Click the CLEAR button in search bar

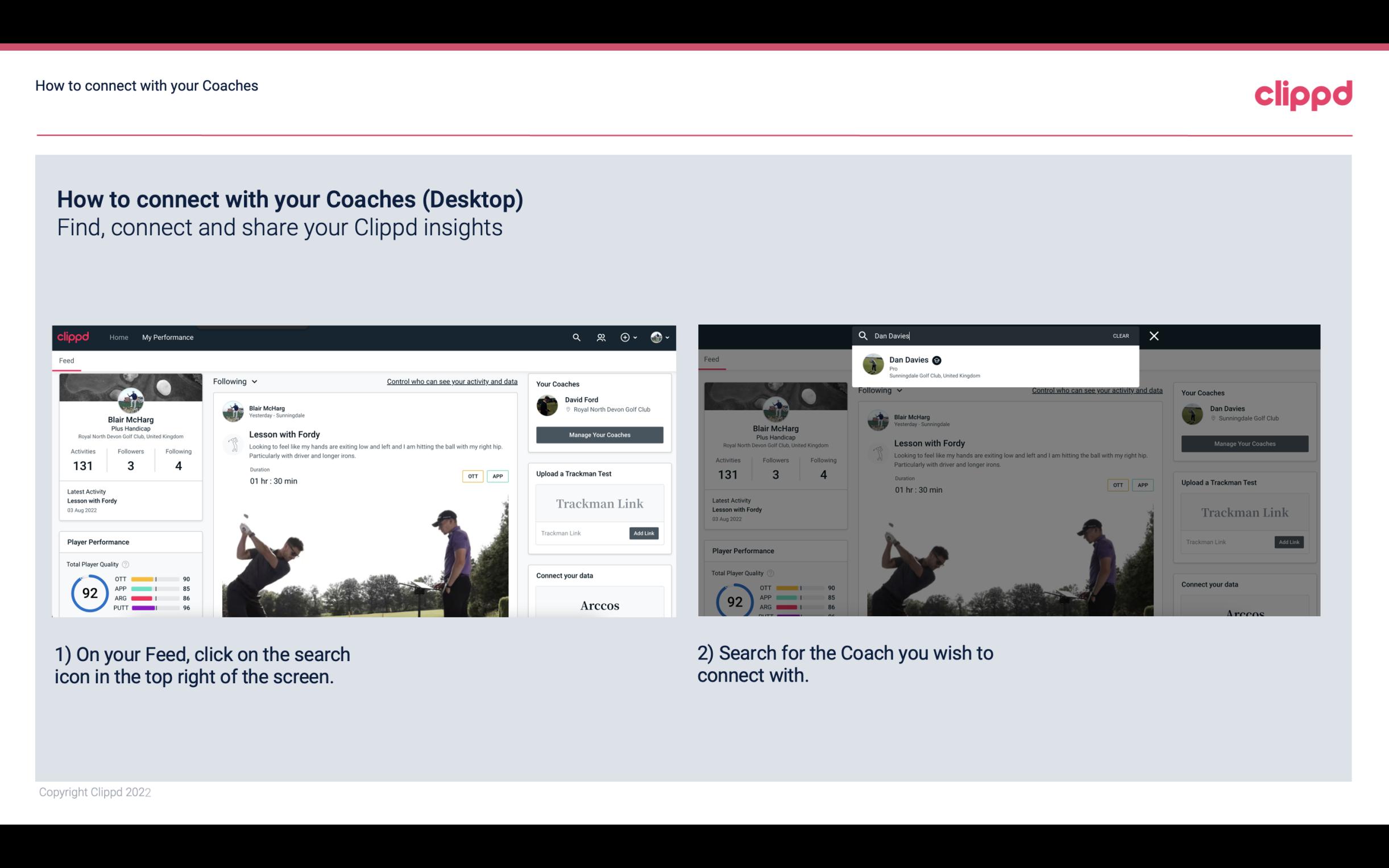coord(1121,335)
